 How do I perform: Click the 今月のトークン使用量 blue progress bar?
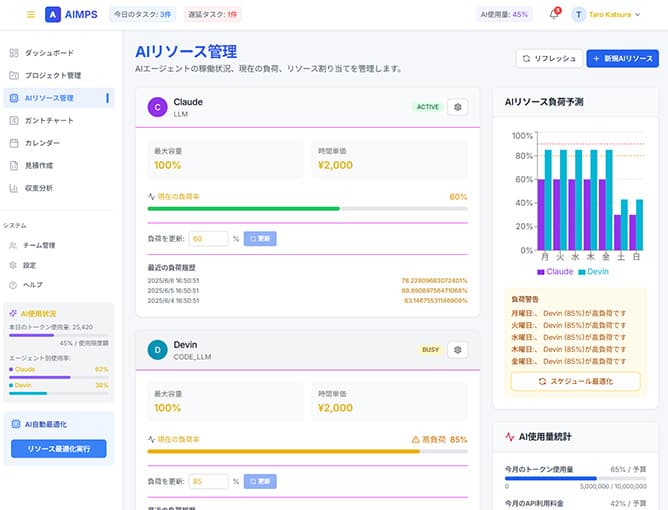[x=550, y=478]
